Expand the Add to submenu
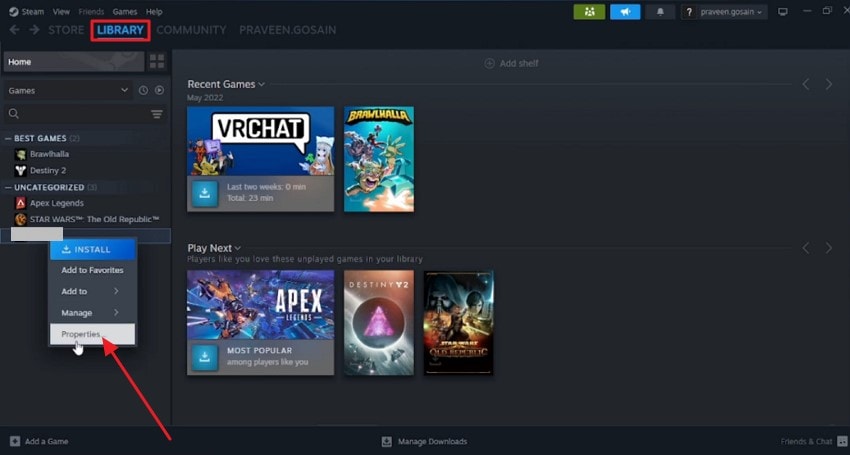The width and height of the screenshot is (850, 455). [93, 291]
